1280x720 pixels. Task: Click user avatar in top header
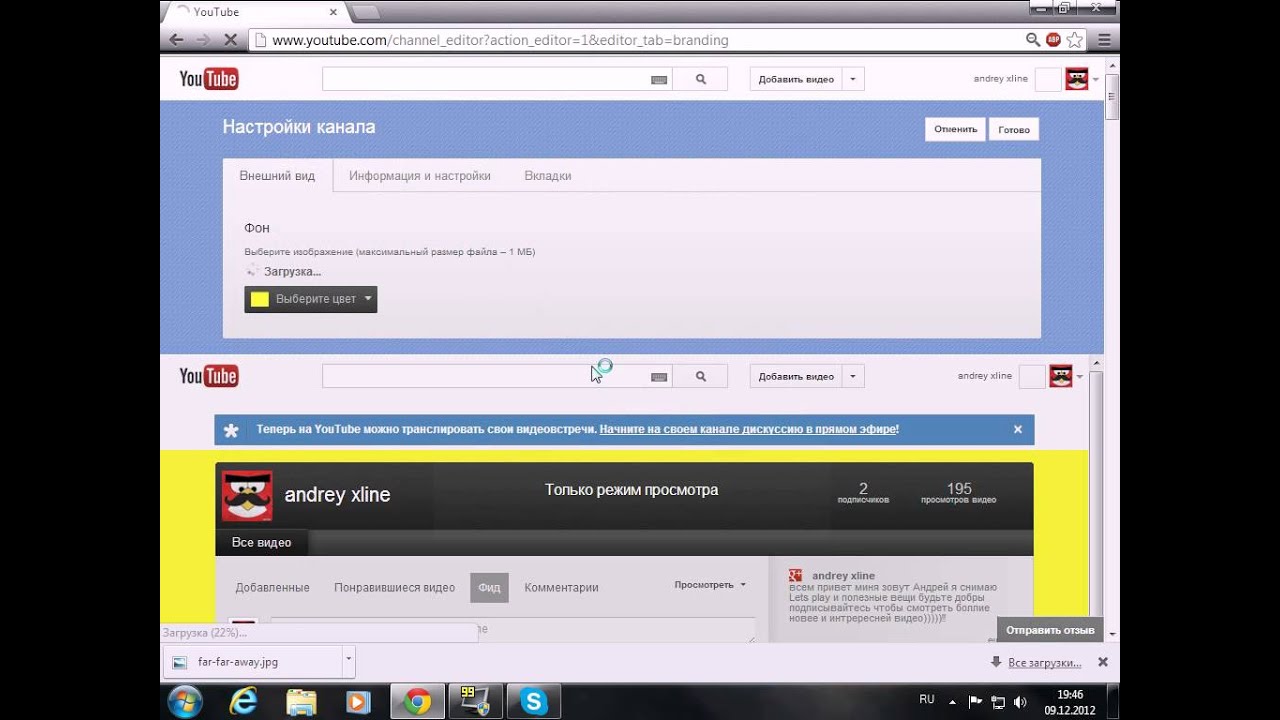(1076, 79)
